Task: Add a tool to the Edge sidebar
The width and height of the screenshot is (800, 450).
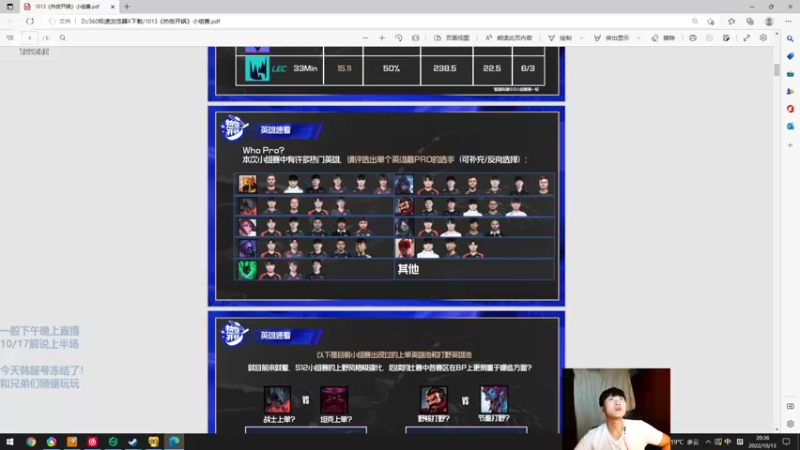Action: tap(790, 145)
